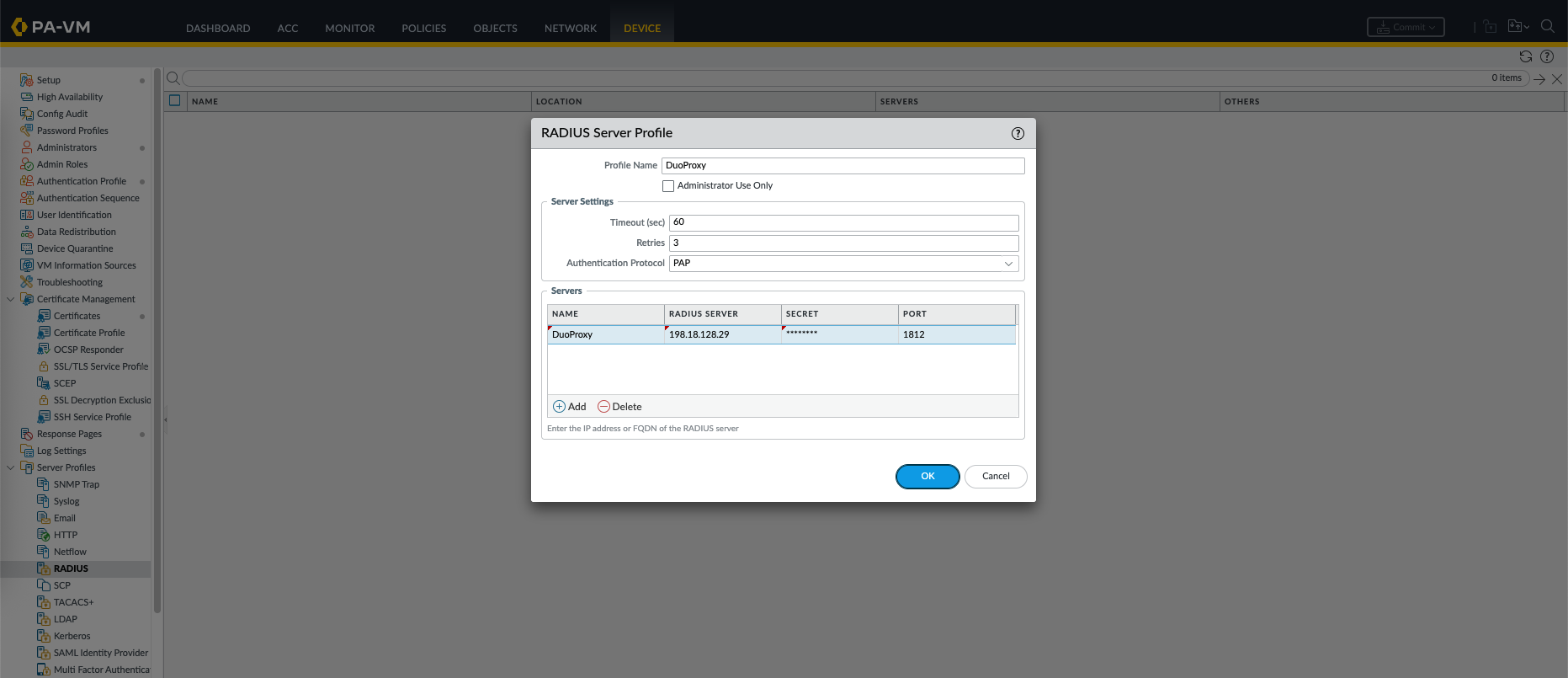Select the TACACS+ server profile item
This screenshot has width=1568, height=678.
click(x=73, y=602)
